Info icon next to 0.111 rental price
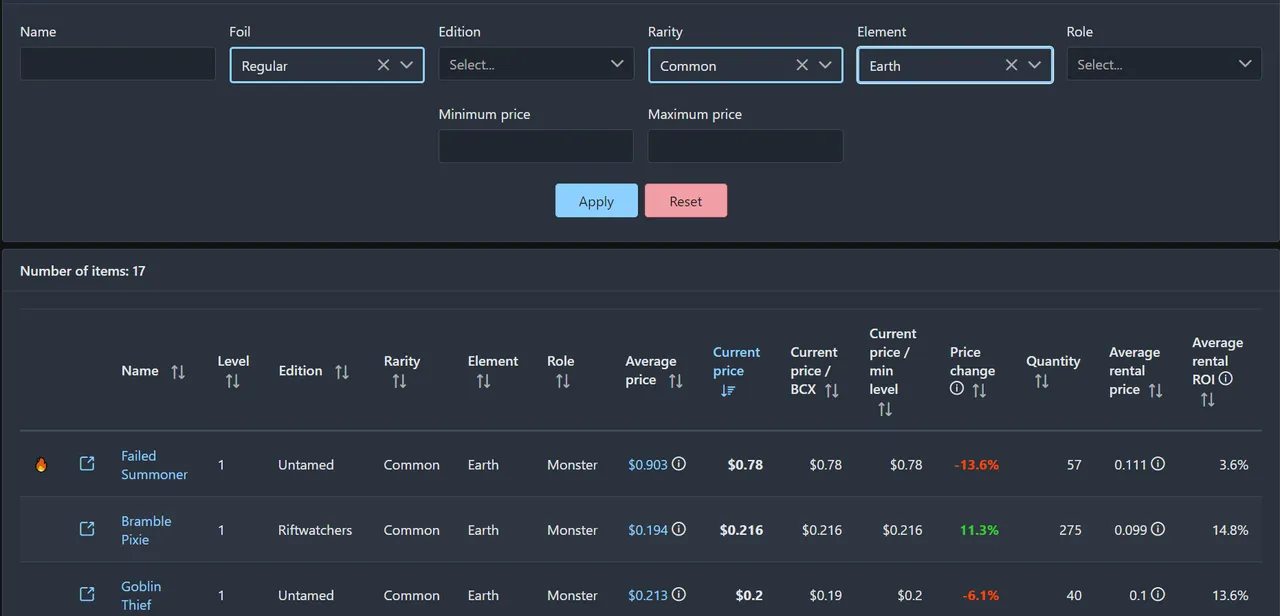The height and width of the screenshot is (616, 1280). [1158, 464]
